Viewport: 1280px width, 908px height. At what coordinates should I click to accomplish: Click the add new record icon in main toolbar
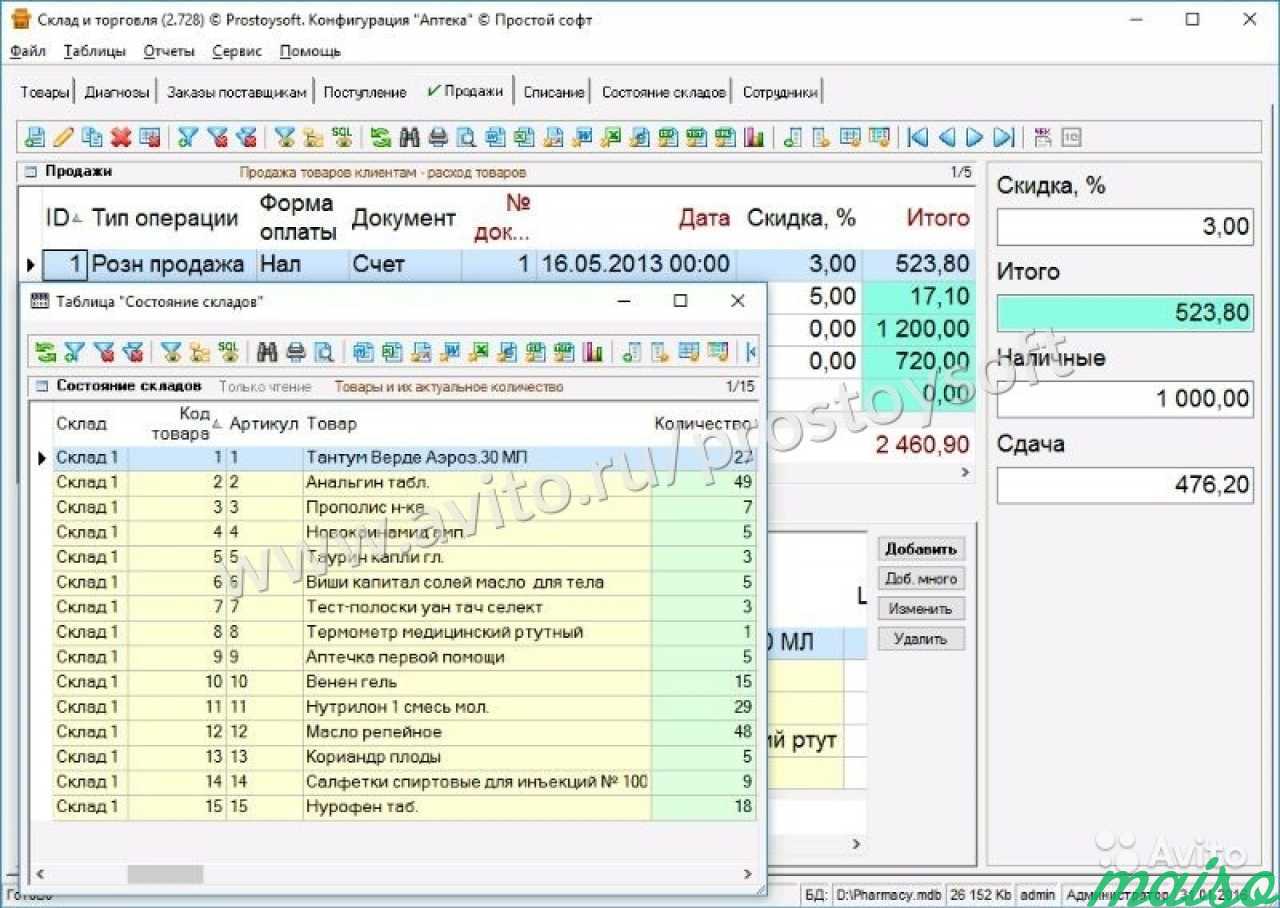[x=35, y=137]
